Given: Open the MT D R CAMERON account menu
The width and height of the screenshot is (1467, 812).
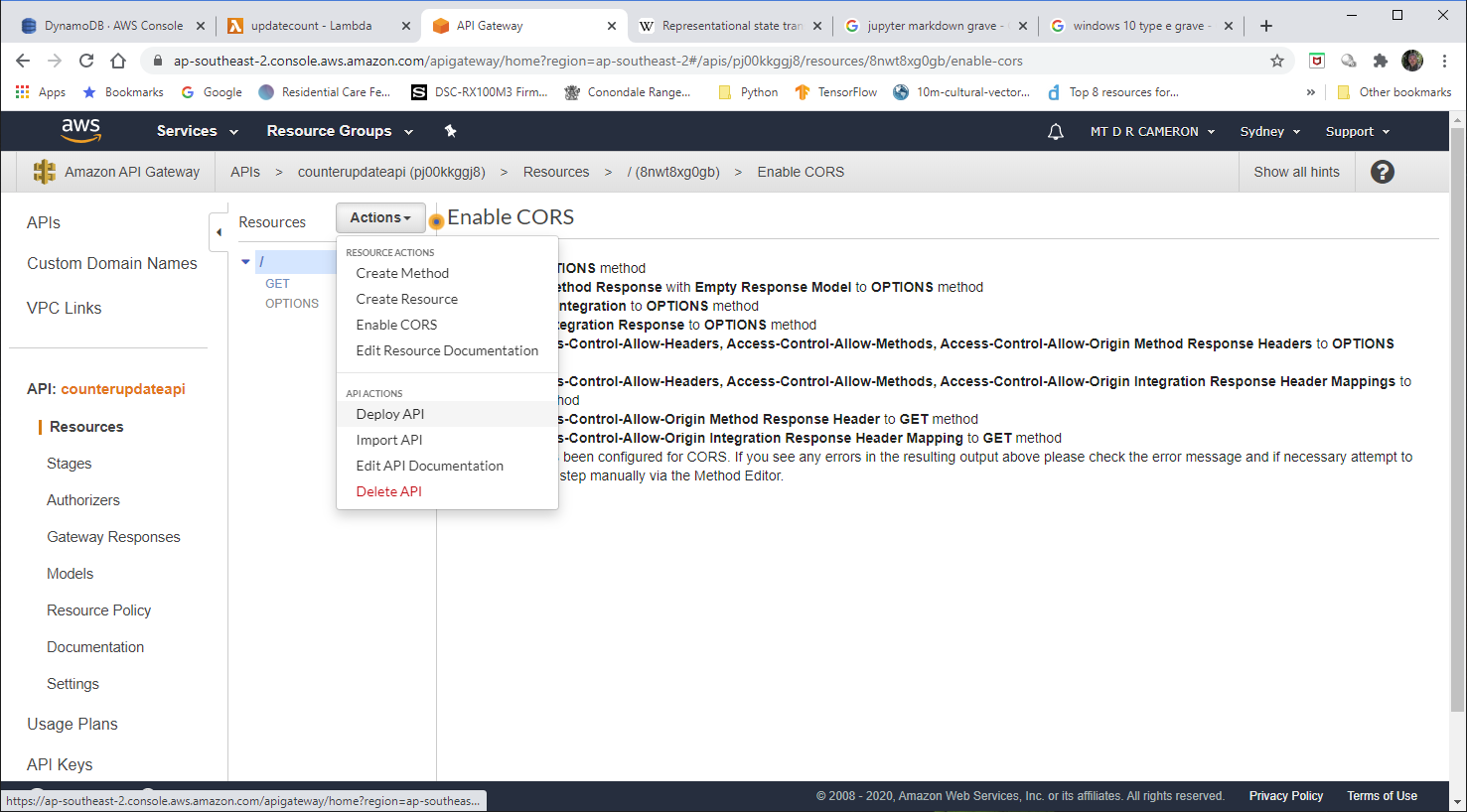Looking at the screenshot, I should pyautogui.click(x=1152, y=131).
